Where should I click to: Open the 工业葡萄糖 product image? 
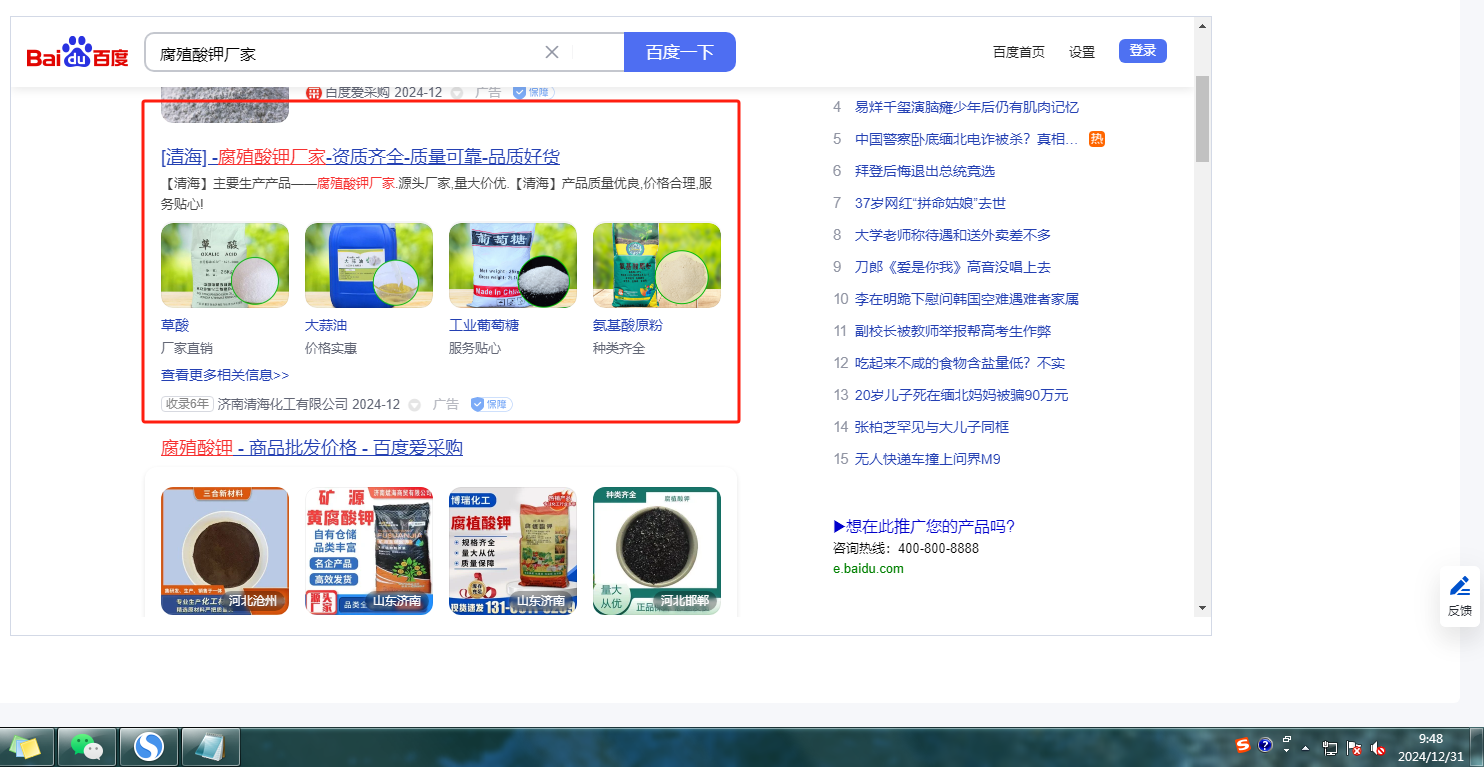coord(513,265)
